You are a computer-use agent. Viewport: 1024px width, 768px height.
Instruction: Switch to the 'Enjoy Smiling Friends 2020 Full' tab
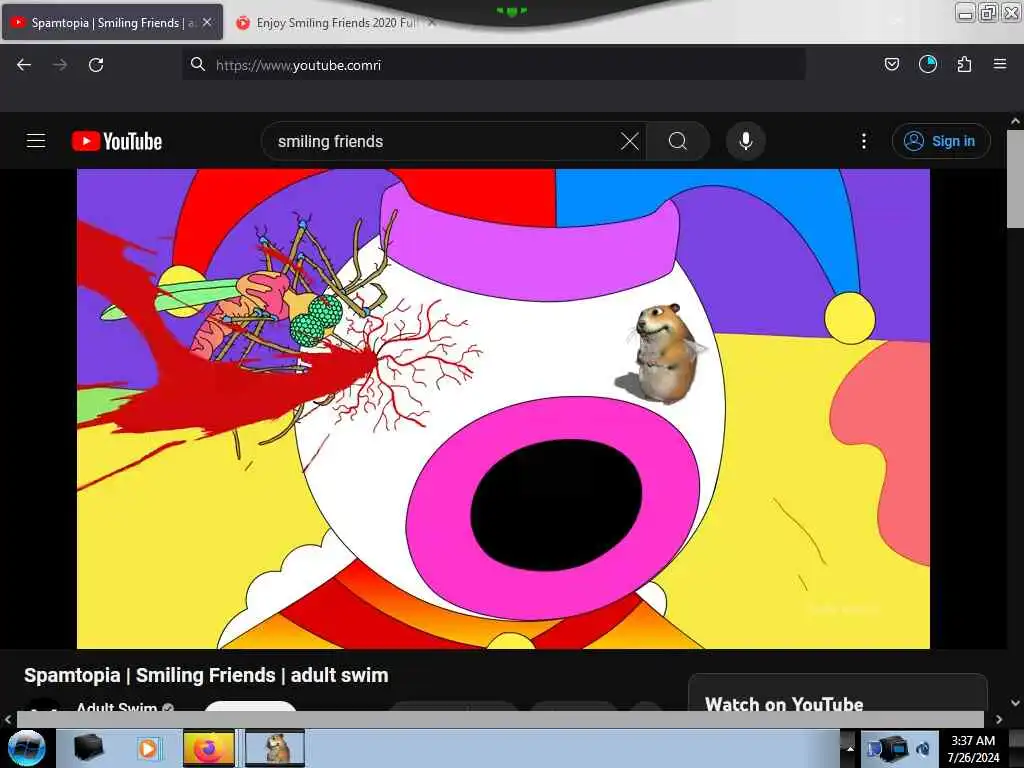[336, 23]
